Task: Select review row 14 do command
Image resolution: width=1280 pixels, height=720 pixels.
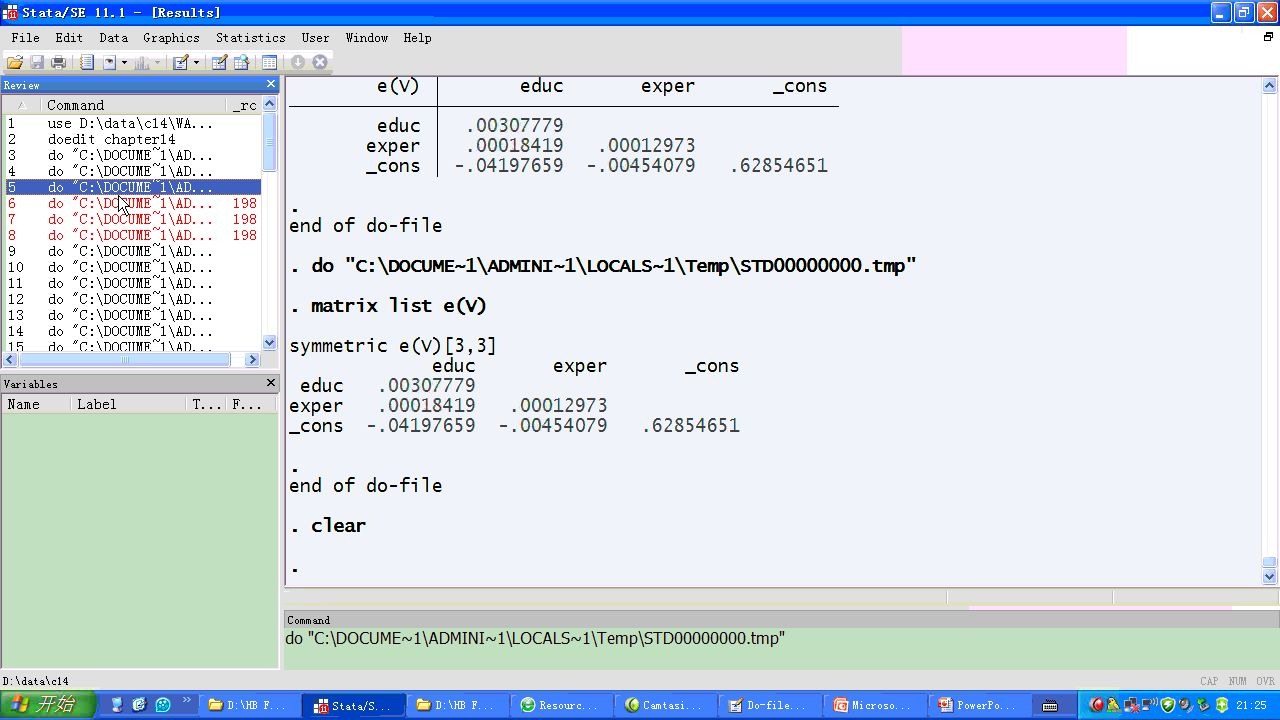Action: [x=131, y=331]
